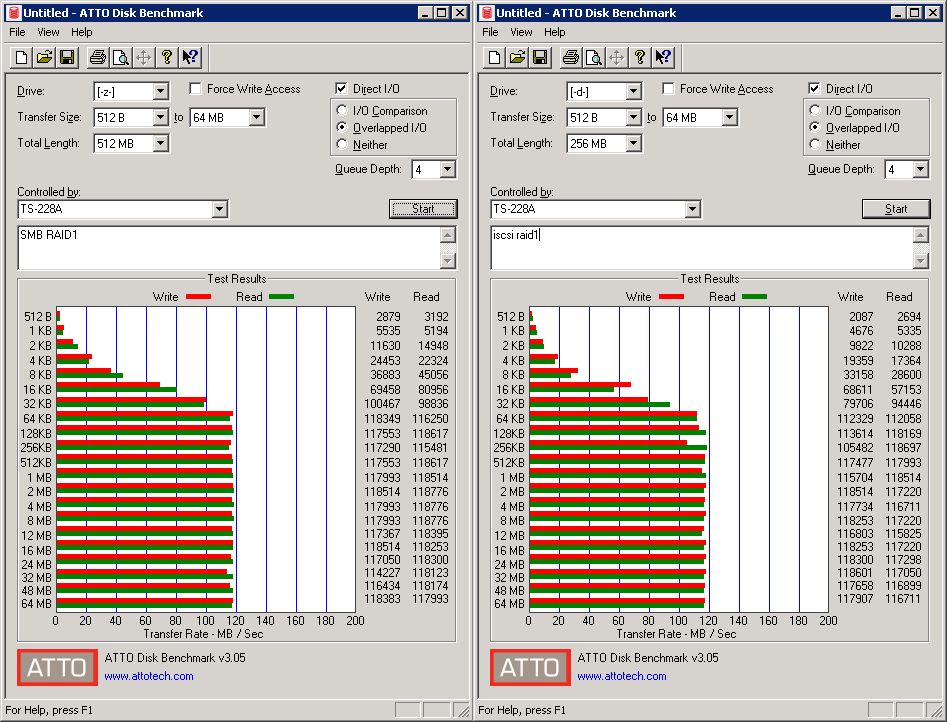
Task: Open Controlled by TS-228A dropdown, left window
Action: click(x=220, y=209)
